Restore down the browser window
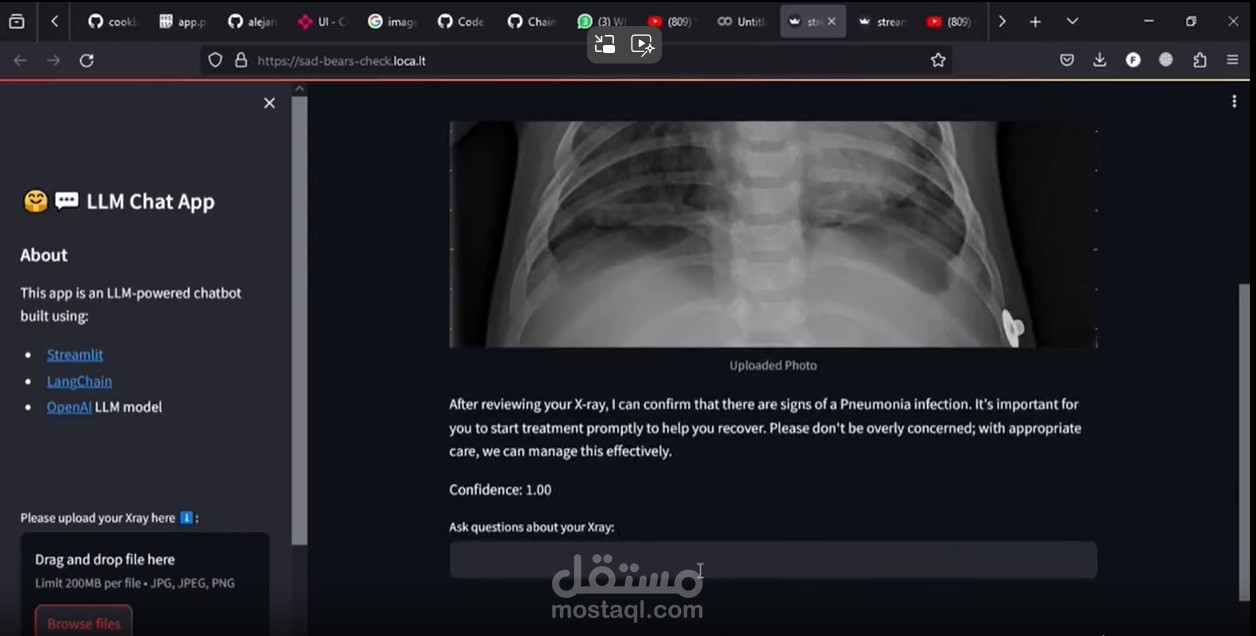Image resolution: width=1256 pixels, height=636 pixels. point(1190,21)
